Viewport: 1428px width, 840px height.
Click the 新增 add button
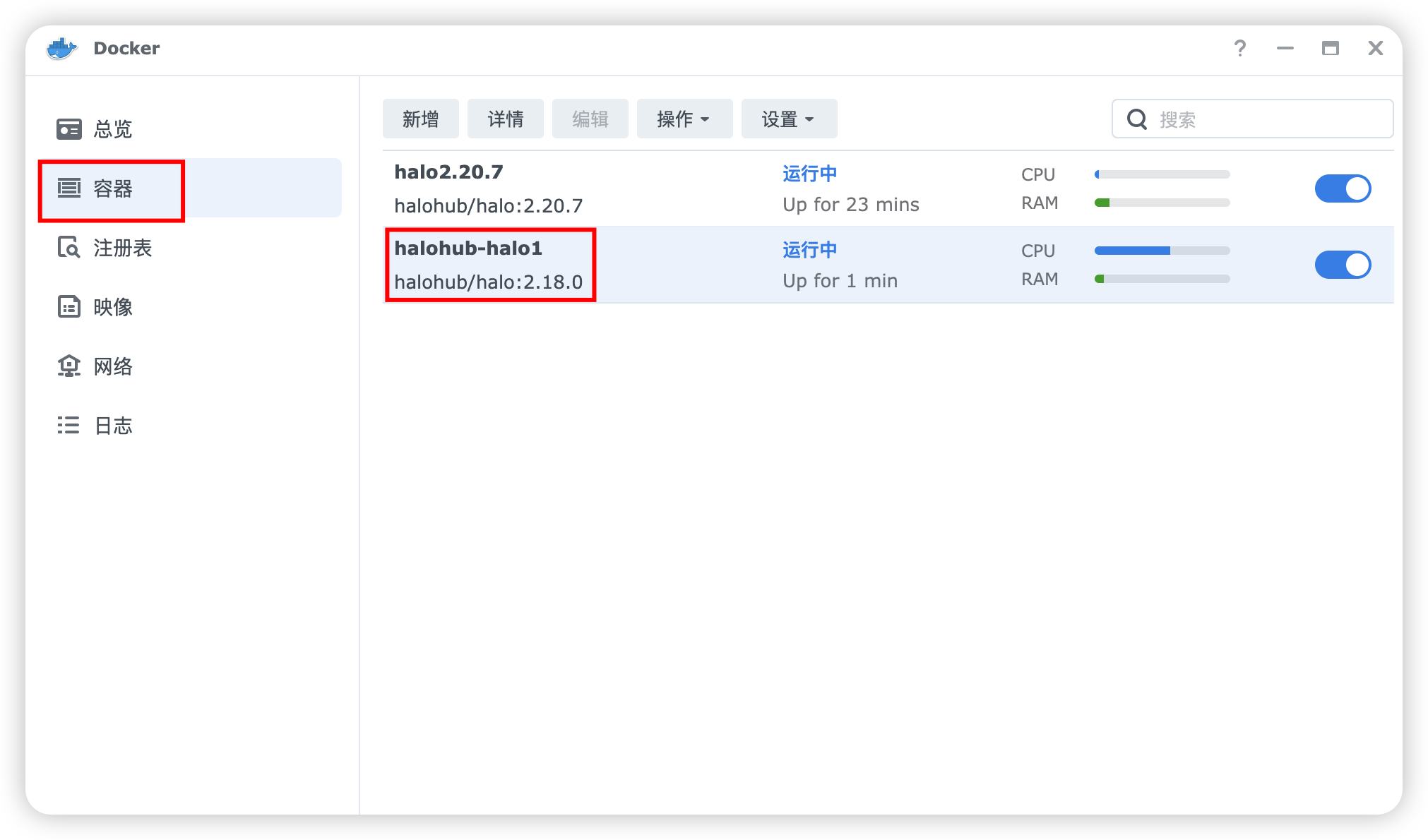[x=421, y=119]
